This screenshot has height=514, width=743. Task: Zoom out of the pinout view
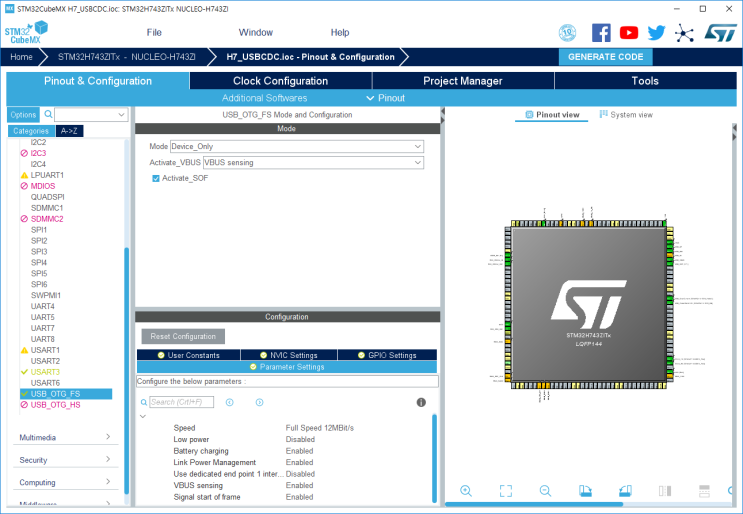(545, 491)
